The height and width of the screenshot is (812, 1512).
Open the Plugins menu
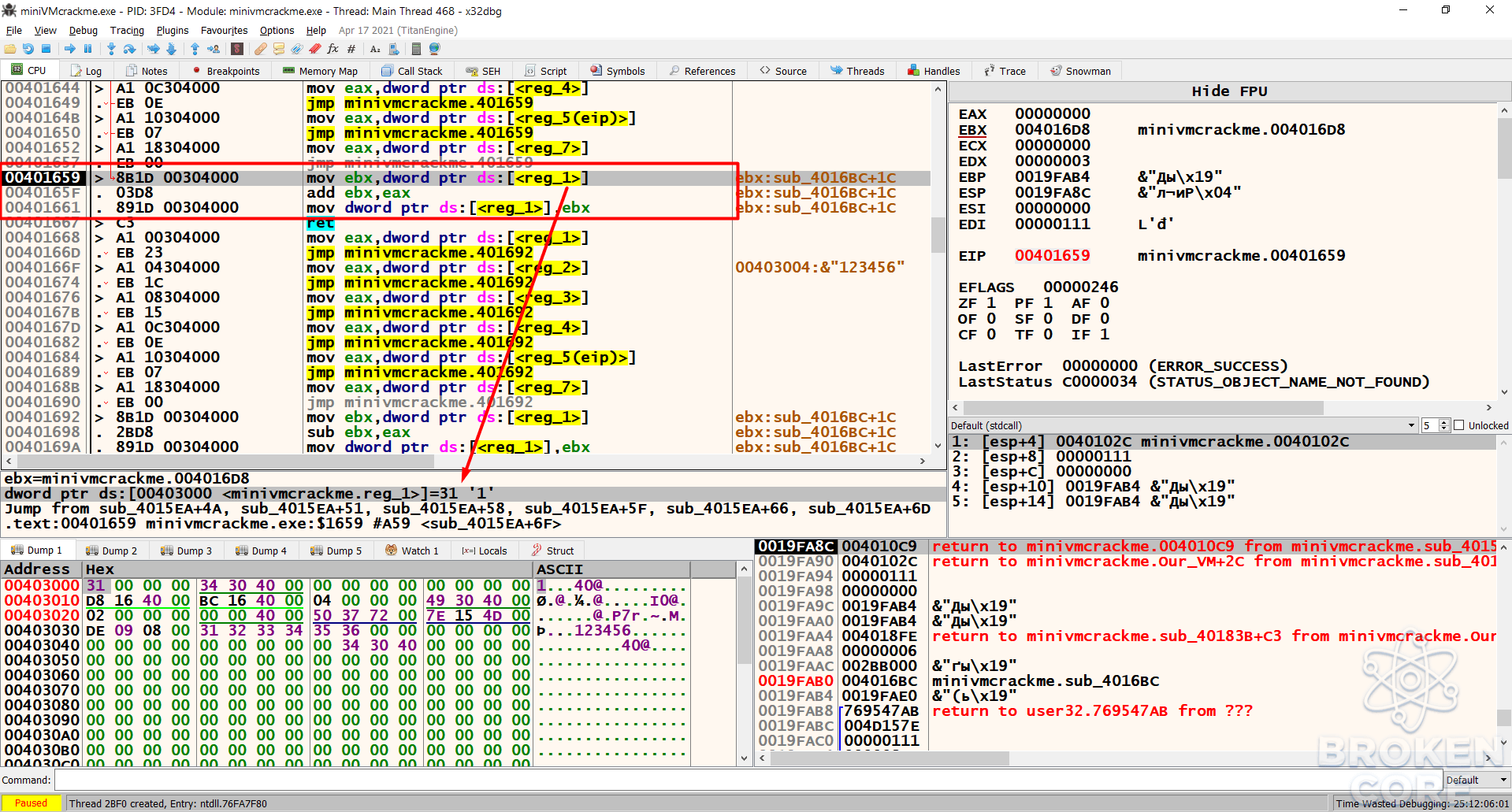[x=173, y=30]
